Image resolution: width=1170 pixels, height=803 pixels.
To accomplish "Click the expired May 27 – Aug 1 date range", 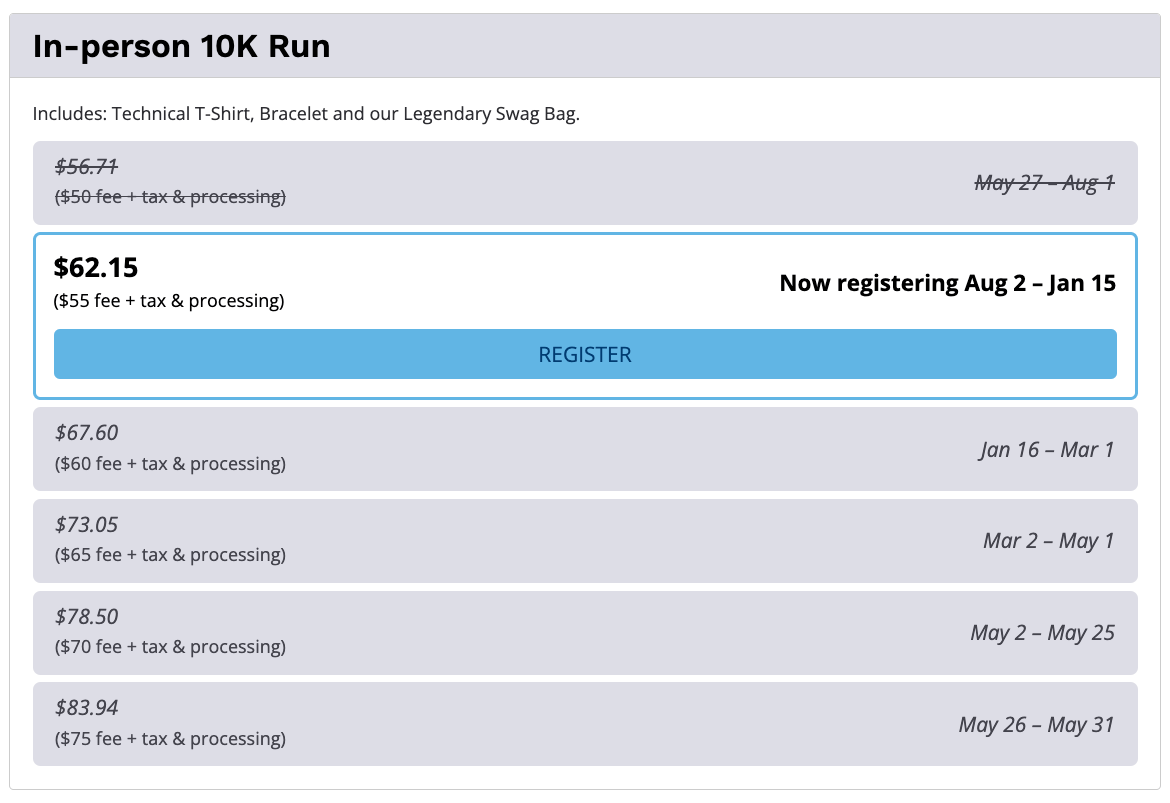I will 1044,183.
